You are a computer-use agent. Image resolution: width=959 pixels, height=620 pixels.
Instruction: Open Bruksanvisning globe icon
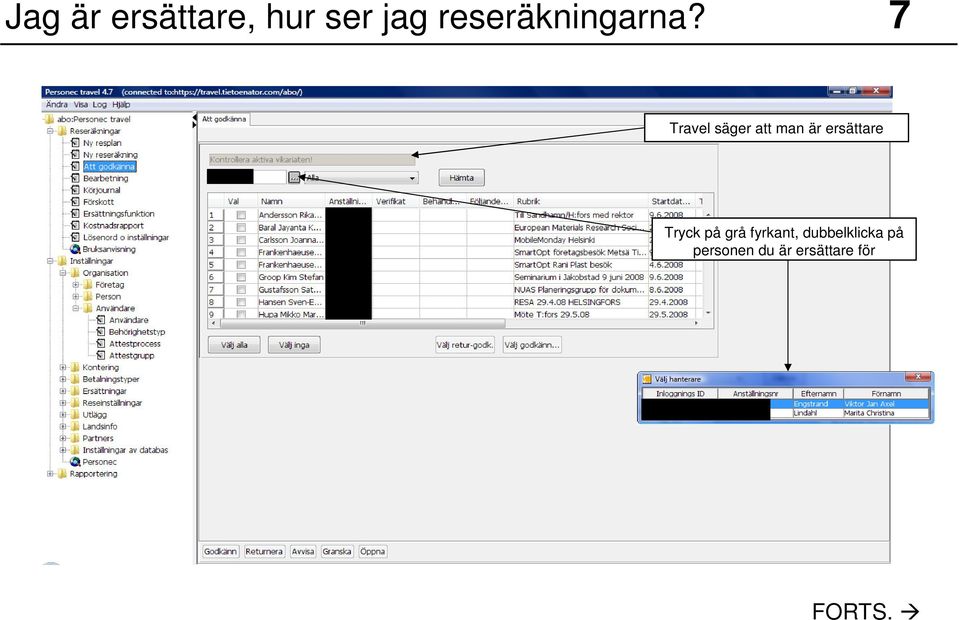pyautogui.click(x=75, y=249)
